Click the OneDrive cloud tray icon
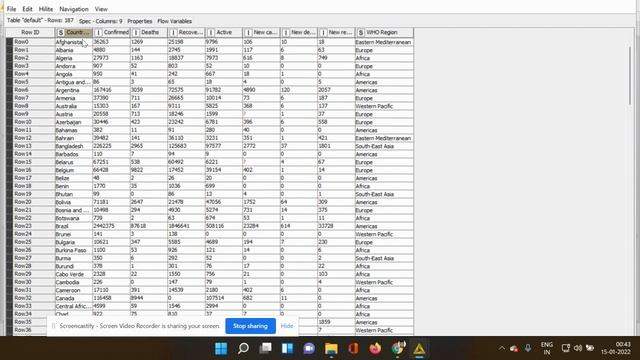640x360 pixels. point(514,349)
